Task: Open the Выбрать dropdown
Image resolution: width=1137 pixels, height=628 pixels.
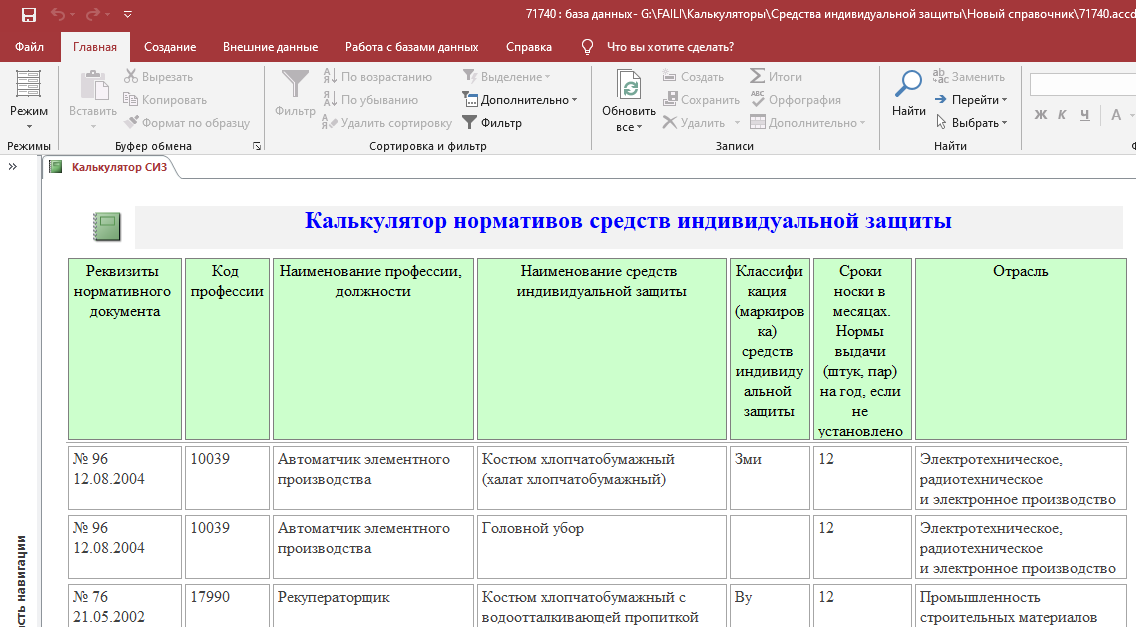Action: point(970,123)
